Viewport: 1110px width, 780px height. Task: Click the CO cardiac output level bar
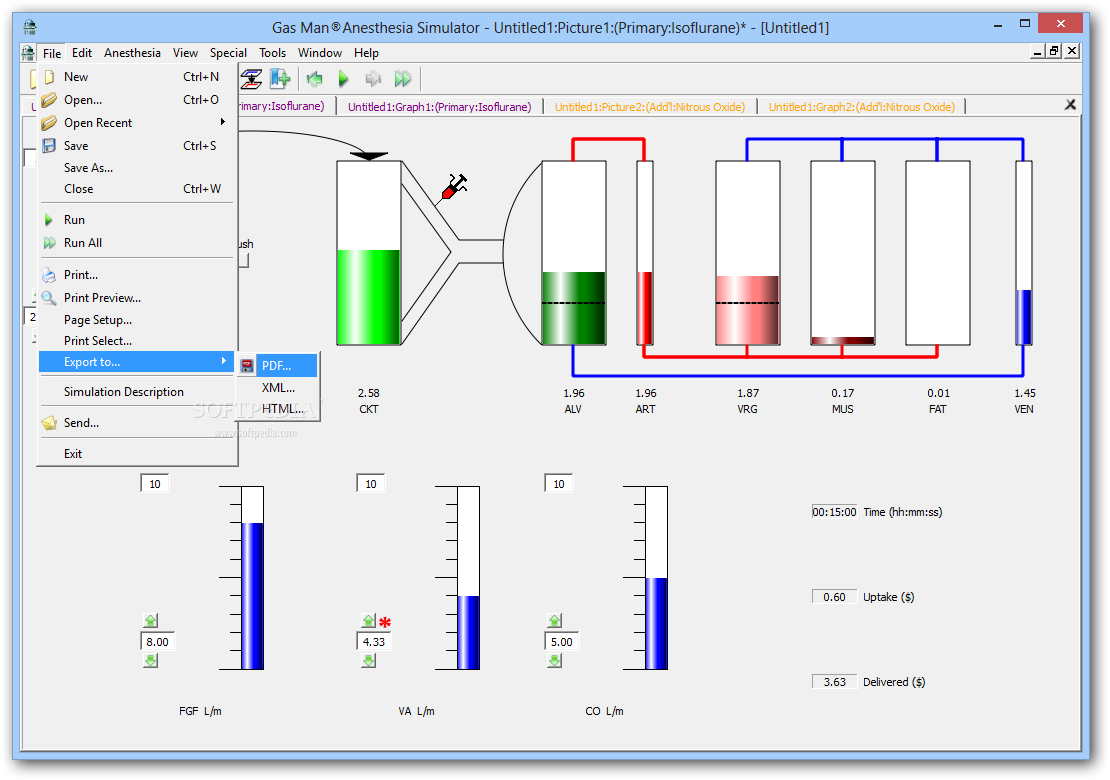coord(656,578)
